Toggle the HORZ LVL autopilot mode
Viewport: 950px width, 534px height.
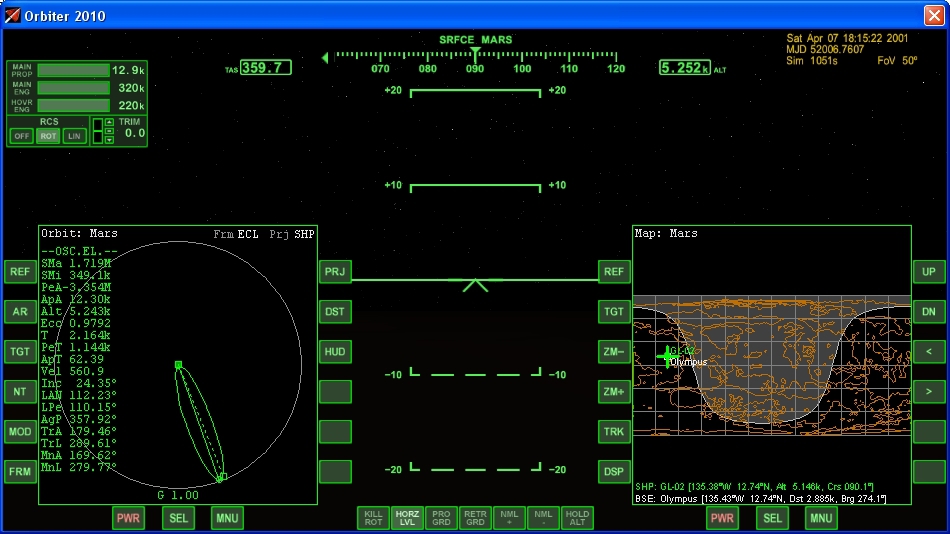click(x=407, y=518)
